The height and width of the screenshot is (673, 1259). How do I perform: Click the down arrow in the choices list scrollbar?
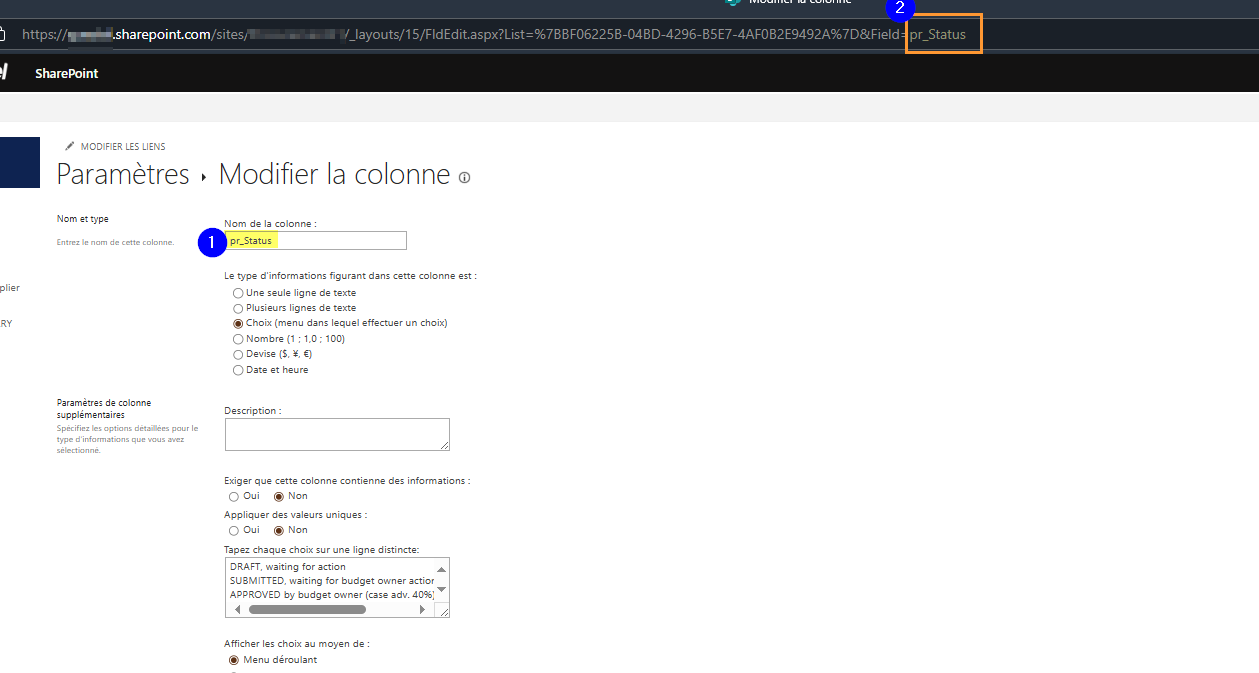click(x=442, y=590)
